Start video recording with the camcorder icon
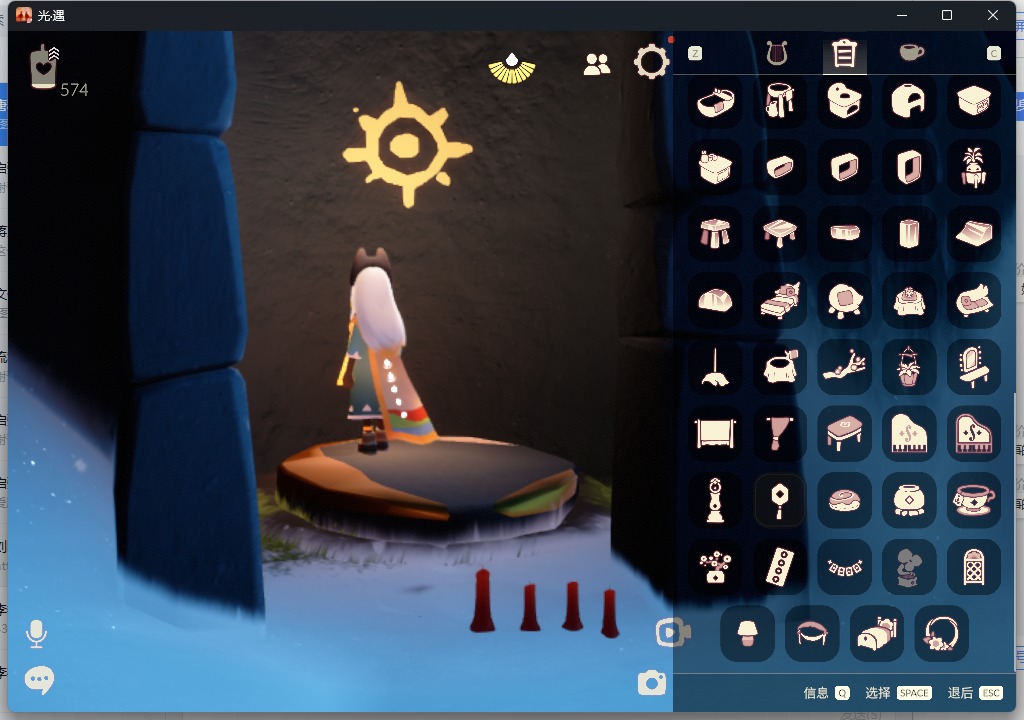This screenshot has width=1024, height=720. 673,632
